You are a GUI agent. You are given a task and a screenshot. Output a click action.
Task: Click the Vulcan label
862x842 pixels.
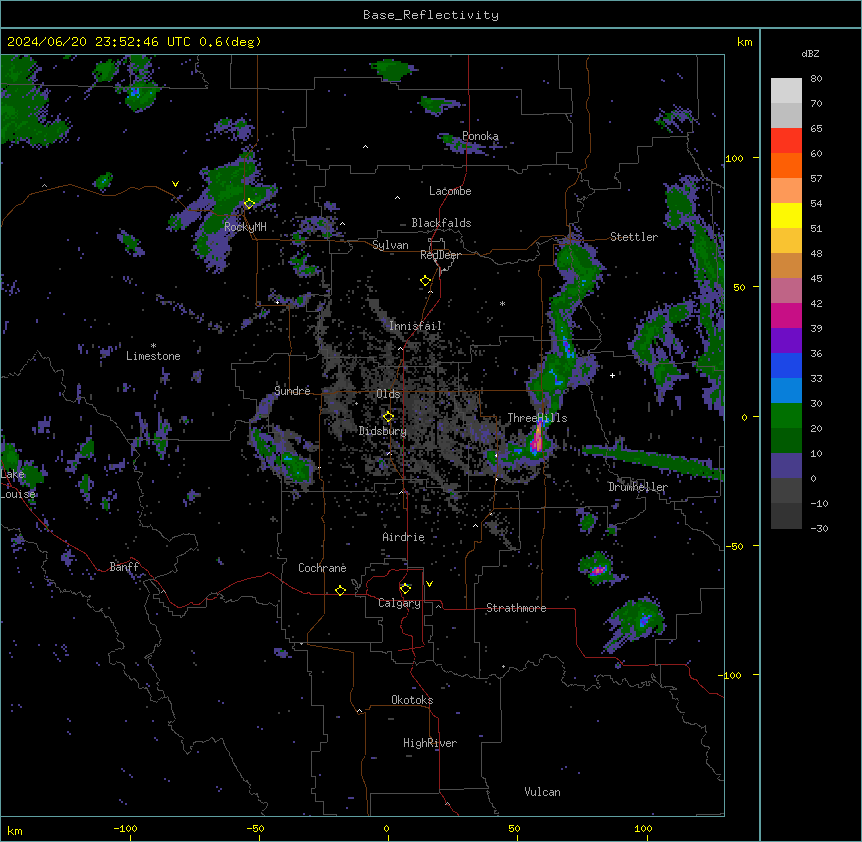click(x=543, y=792)
